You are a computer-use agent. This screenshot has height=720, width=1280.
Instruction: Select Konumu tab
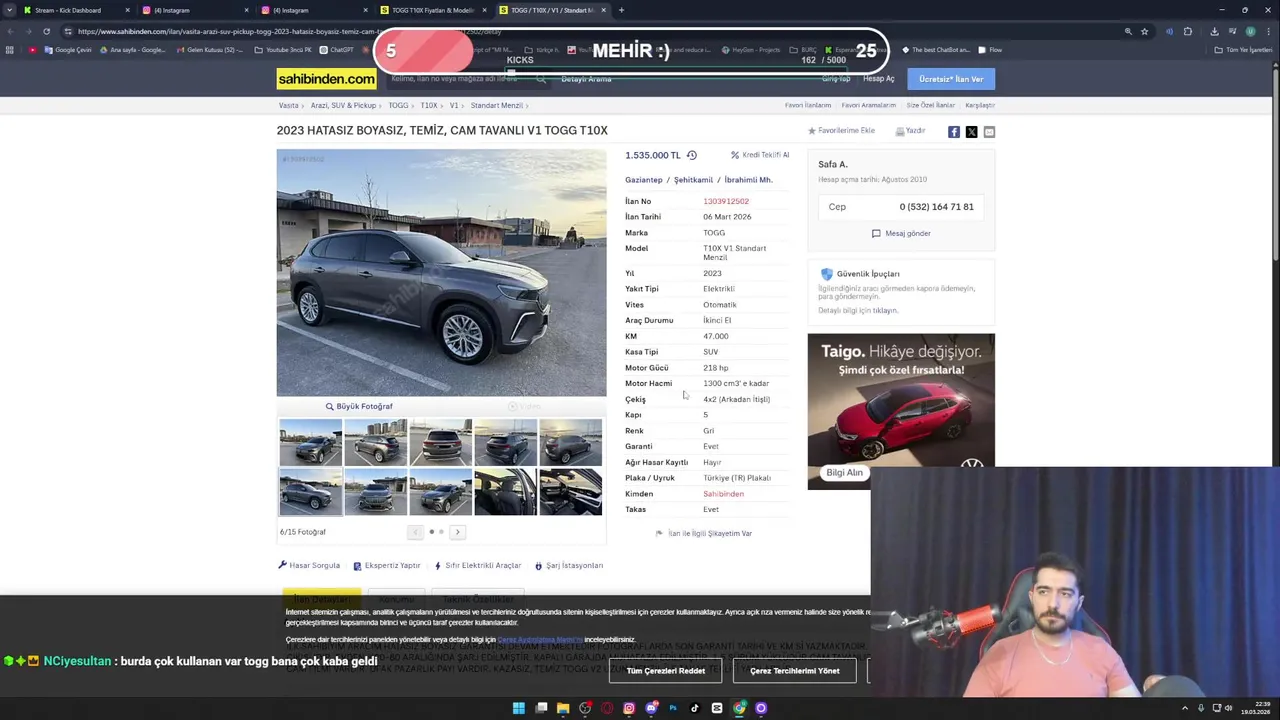point(397,598)
